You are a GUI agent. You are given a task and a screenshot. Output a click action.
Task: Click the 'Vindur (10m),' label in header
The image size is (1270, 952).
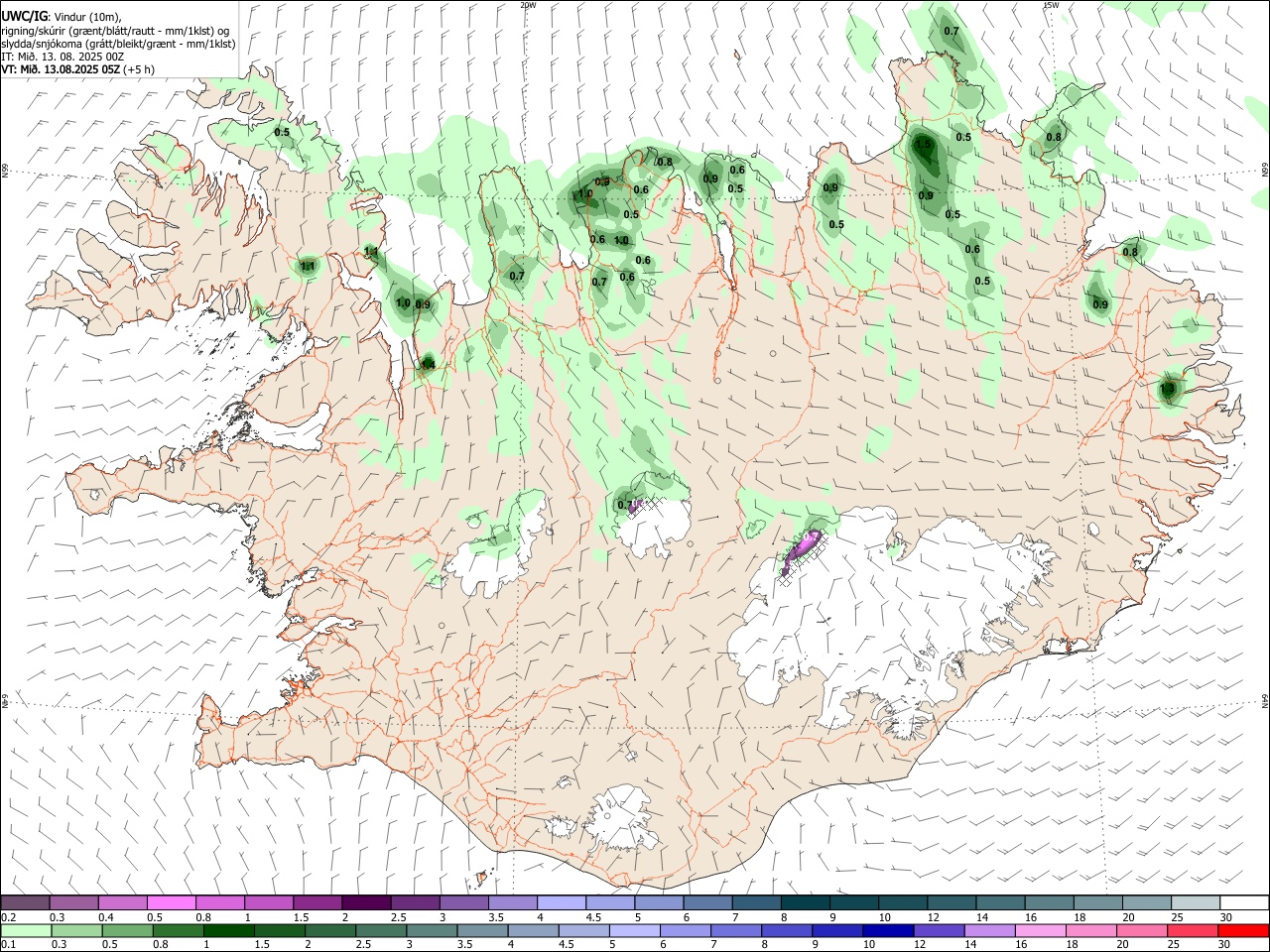point(87,17)
